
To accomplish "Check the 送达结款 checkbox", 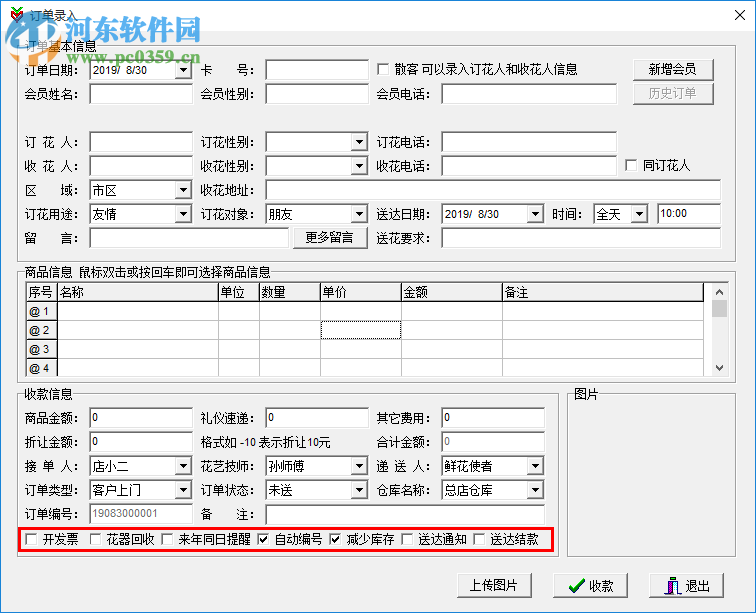I will pyautogui.click(x=479, y=539).
